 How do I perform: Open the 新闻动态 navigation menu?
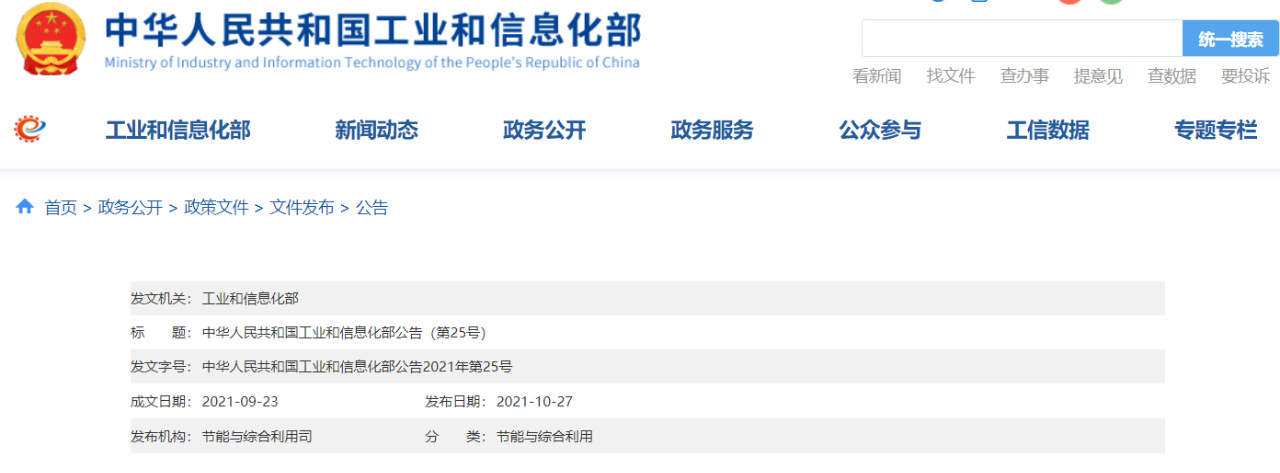[x=376, y=130]
